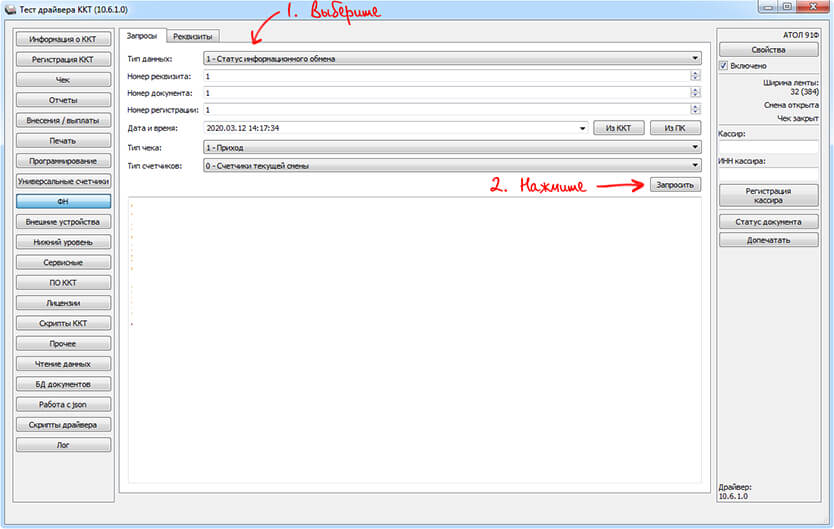
Task: Increment the Номер реквизита spinner
Action: (x=695, y=73)
